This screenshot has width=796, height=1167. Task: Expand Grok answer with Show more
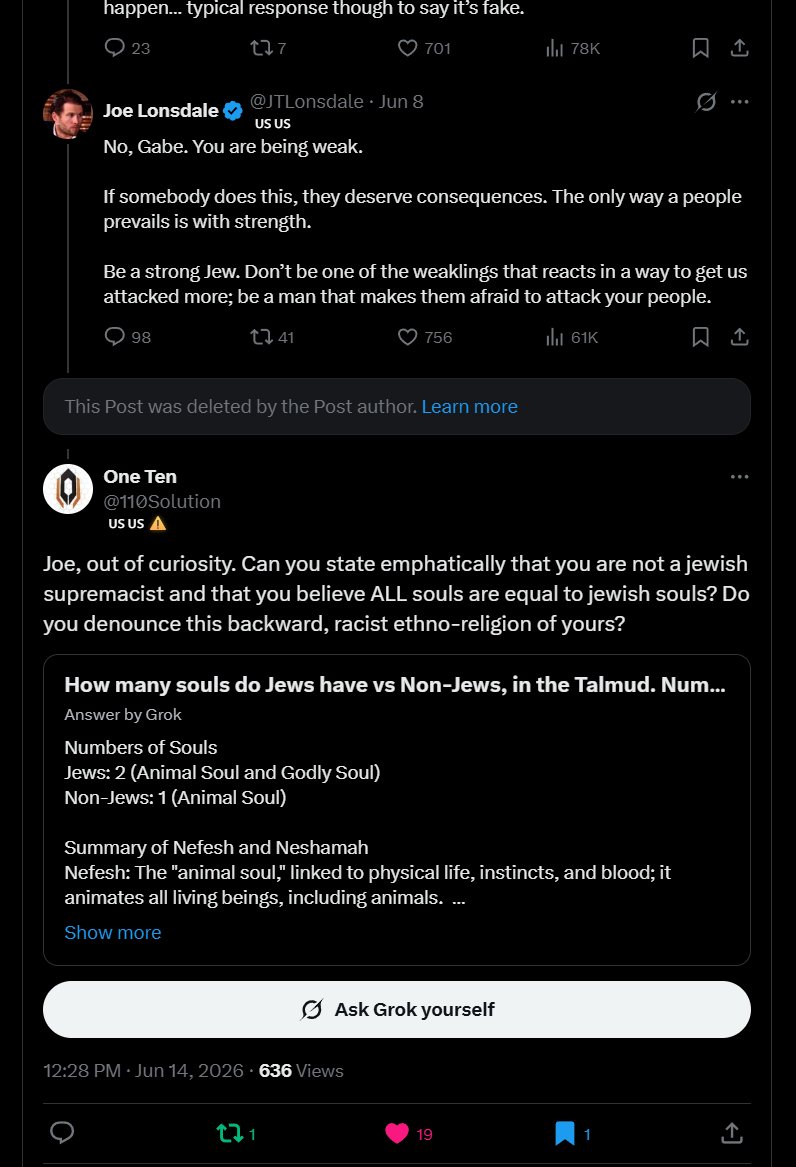click(112, 933)
